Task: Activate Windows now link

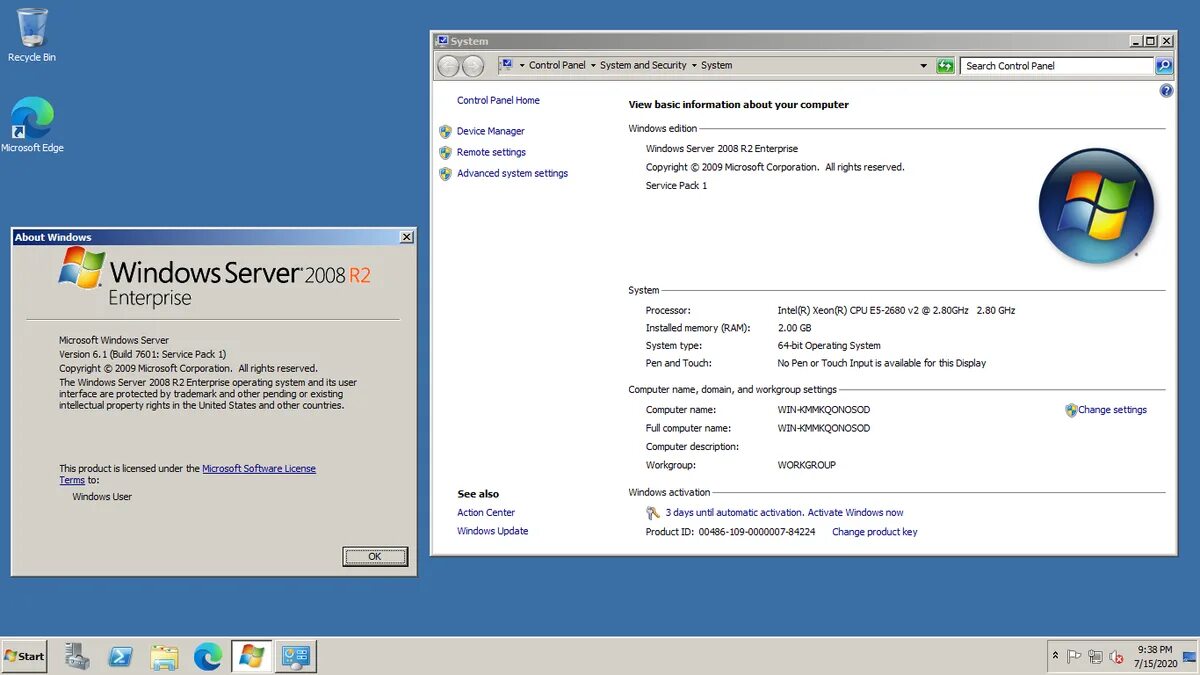Action: click(855, 513)
